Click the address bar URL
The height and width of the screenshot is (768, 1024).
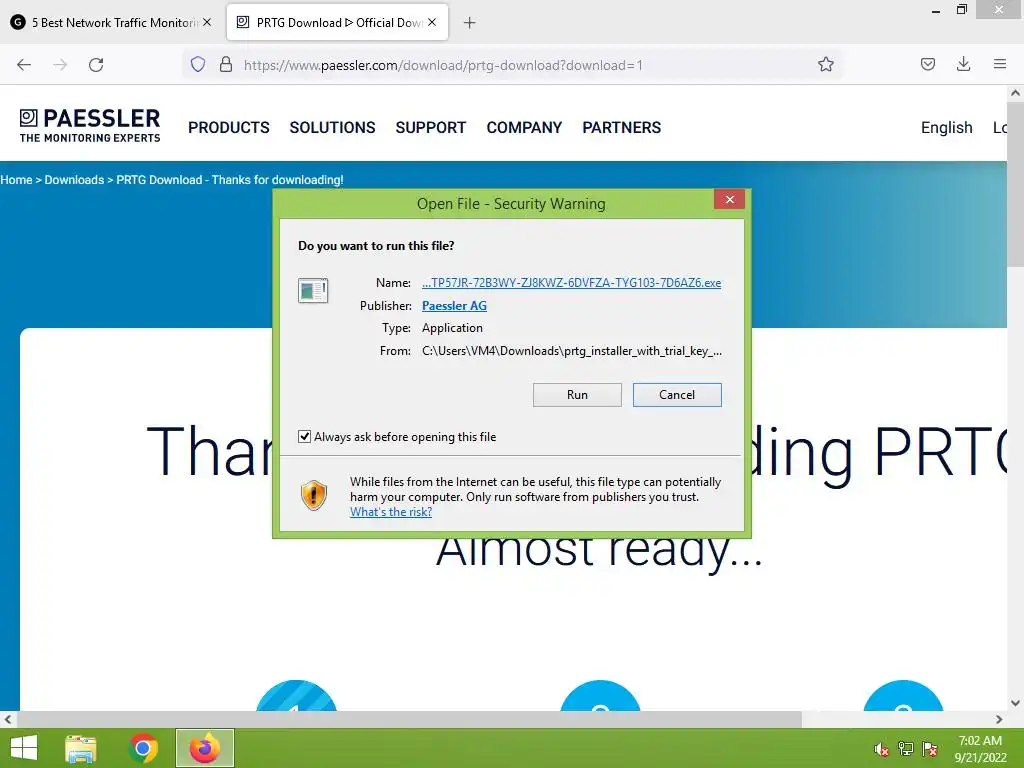(443, 65)
